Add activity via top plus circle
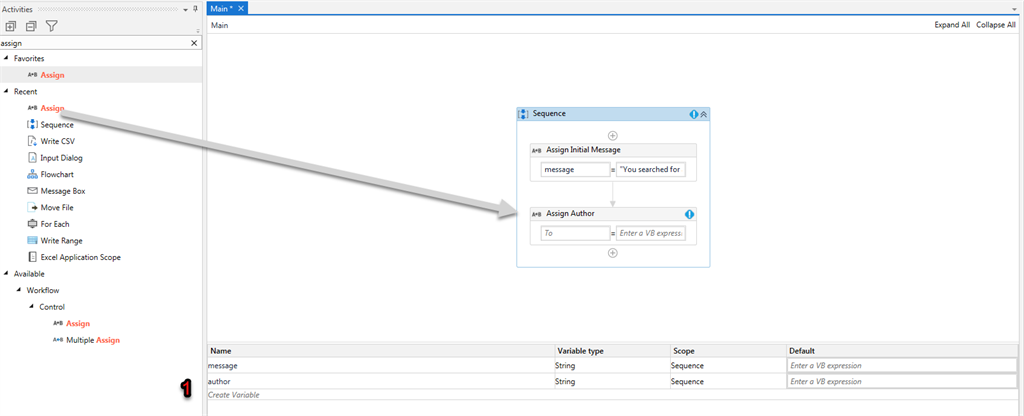This screenshot has height=416, width=1024. coord(613,135)
